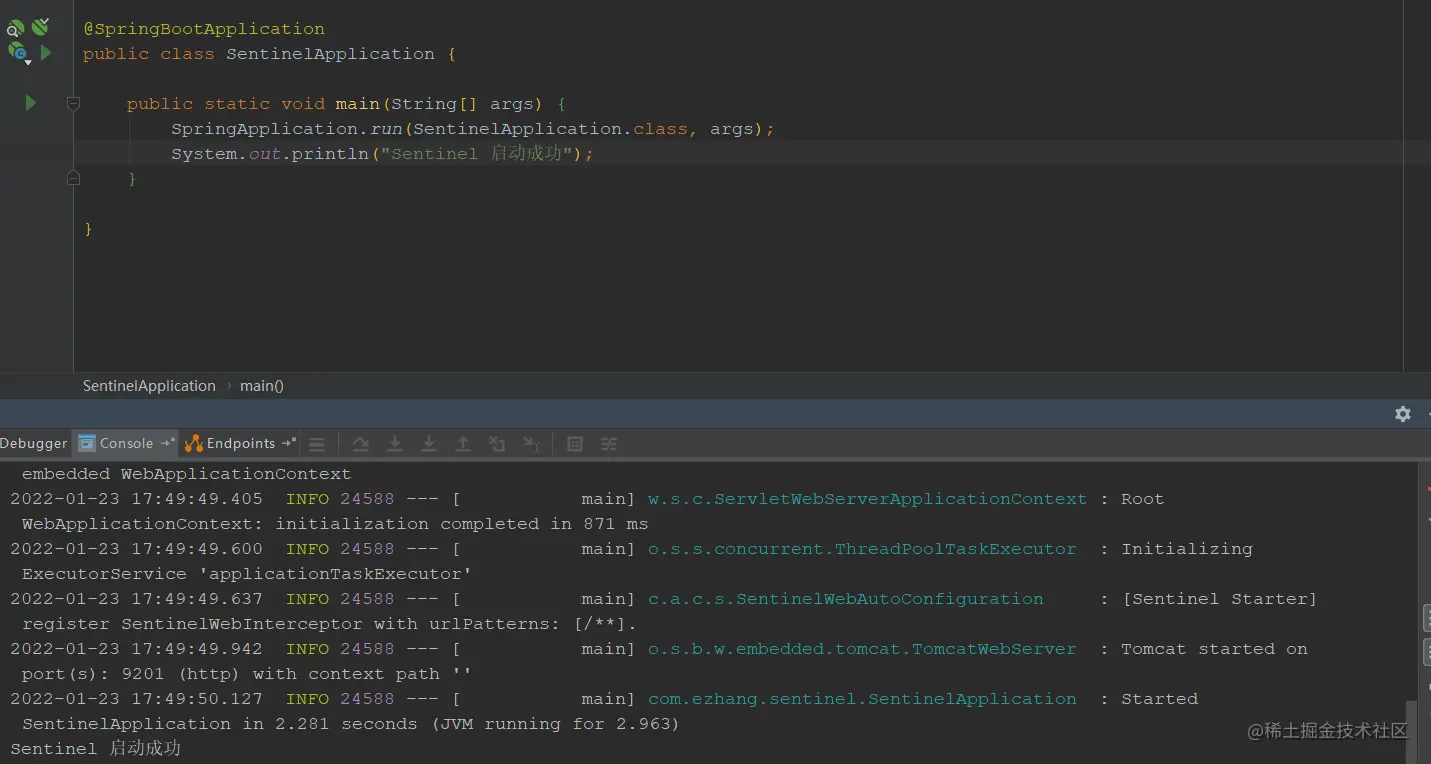Run SentinelApplication class from gutter arrow
This screenshot has height=764, width=1431.
[x=45, y=52]
